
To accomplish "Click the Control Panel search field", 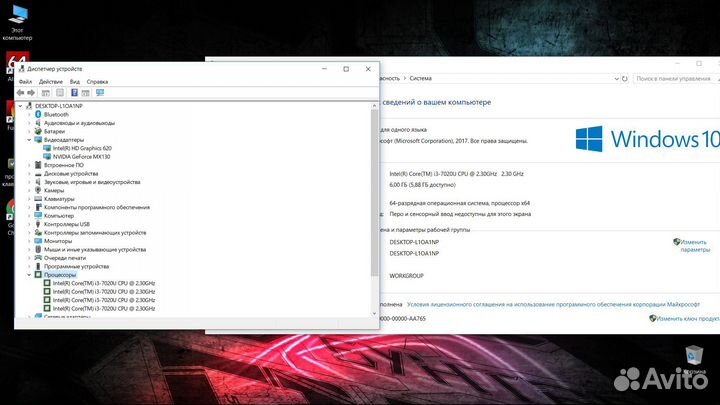I will pyautogui.click(x=674, y=79).
